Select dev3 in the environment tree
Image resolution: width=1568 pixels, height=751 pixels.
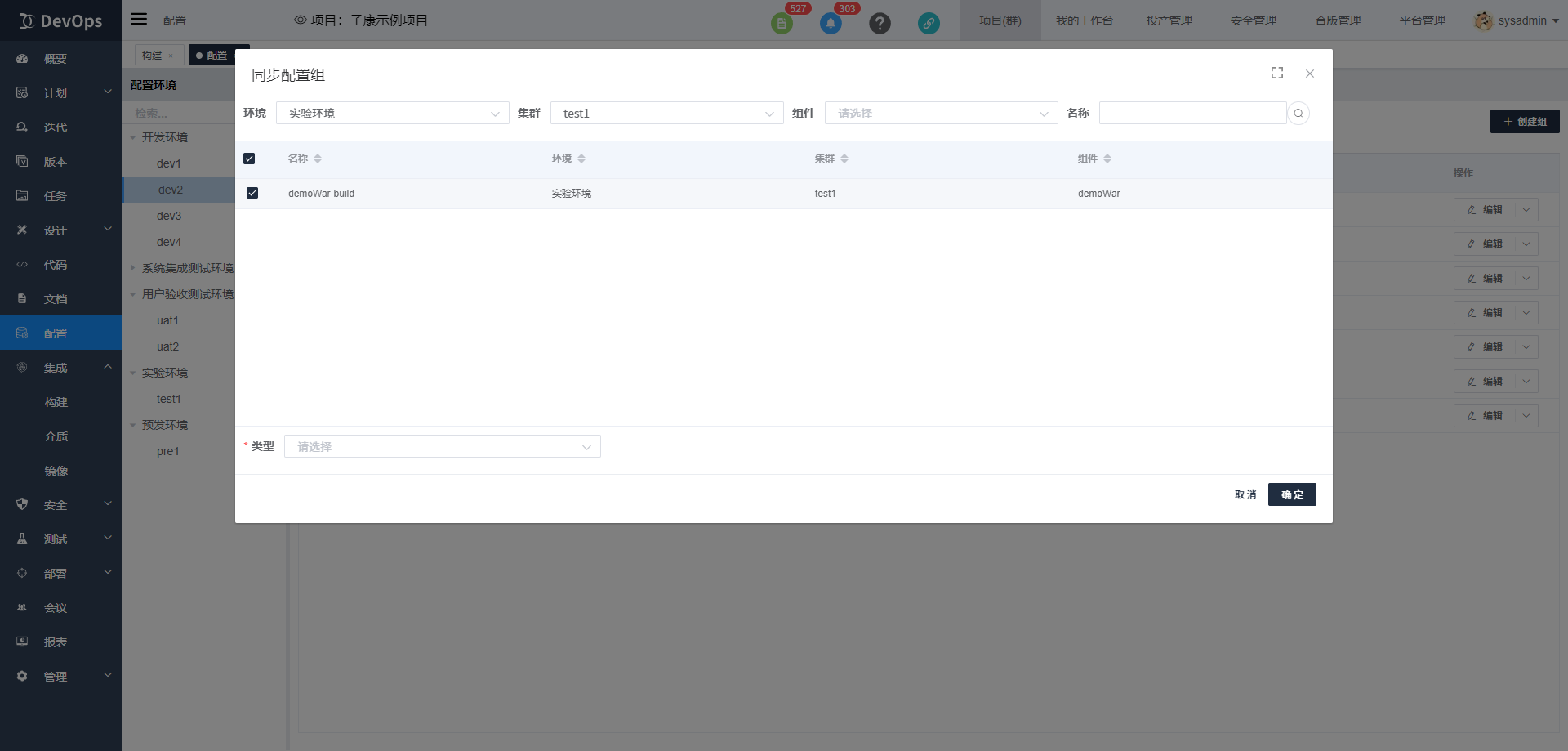[169, 216]
